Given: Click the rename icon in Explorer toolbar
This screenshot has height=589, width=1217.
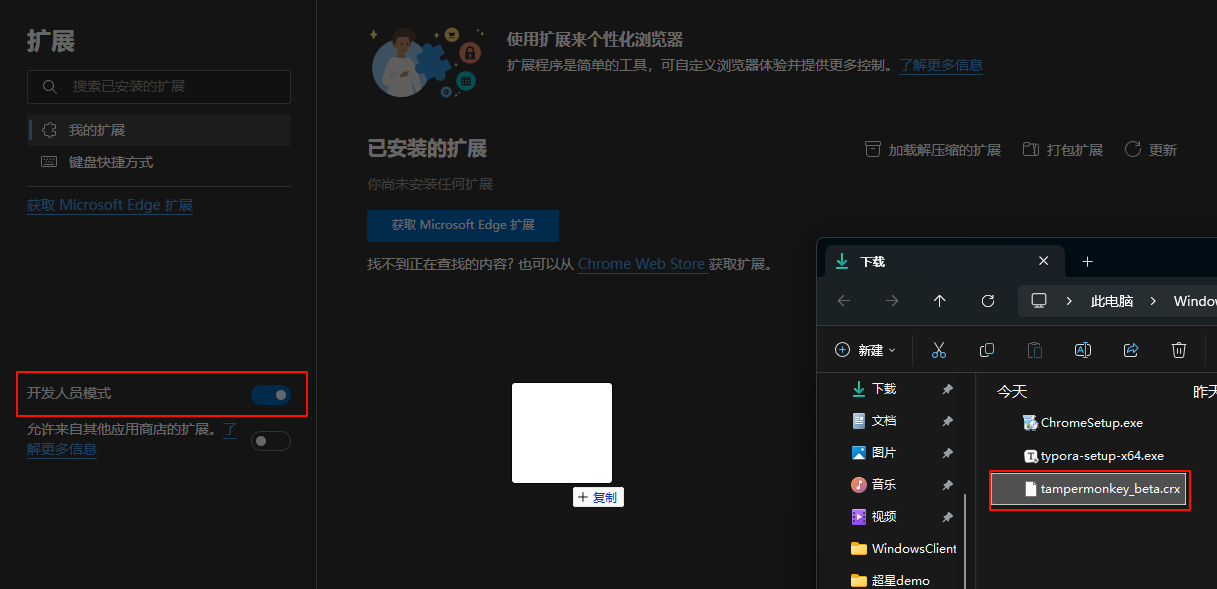Looking at the screenshot, I should pos(1082,350).
